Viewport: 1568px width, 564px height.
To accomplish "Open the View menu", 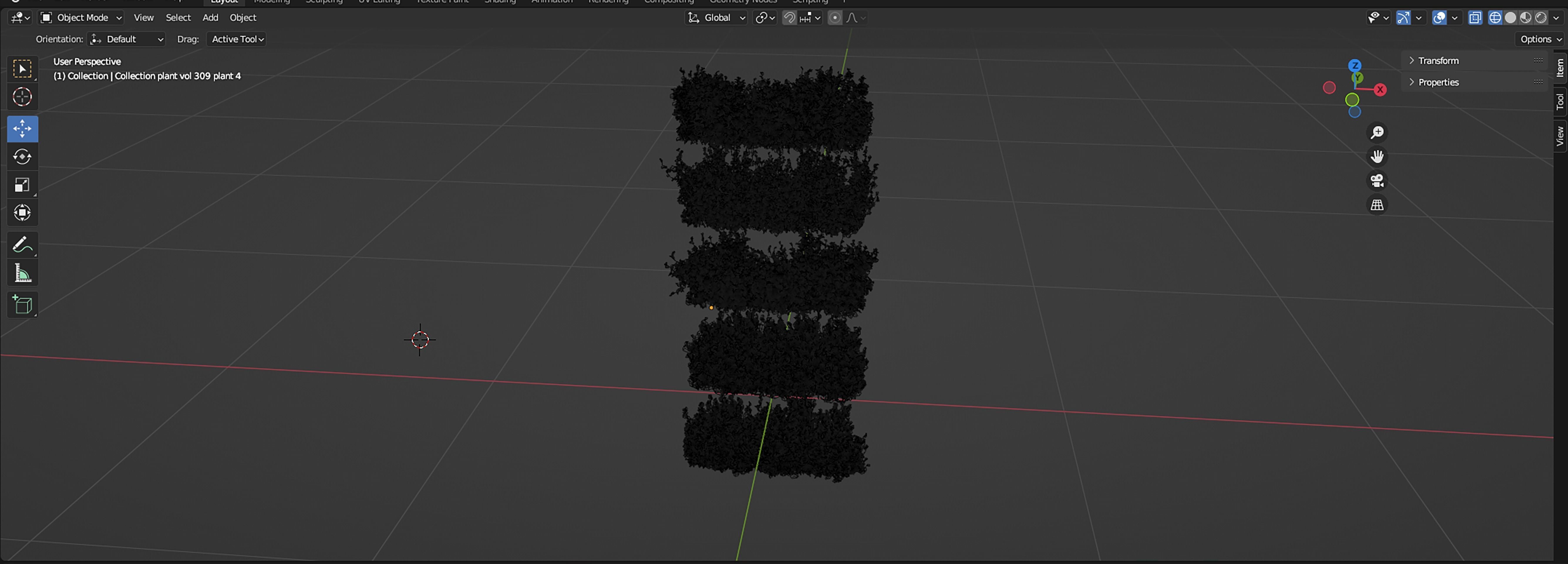I will (144, 18).
